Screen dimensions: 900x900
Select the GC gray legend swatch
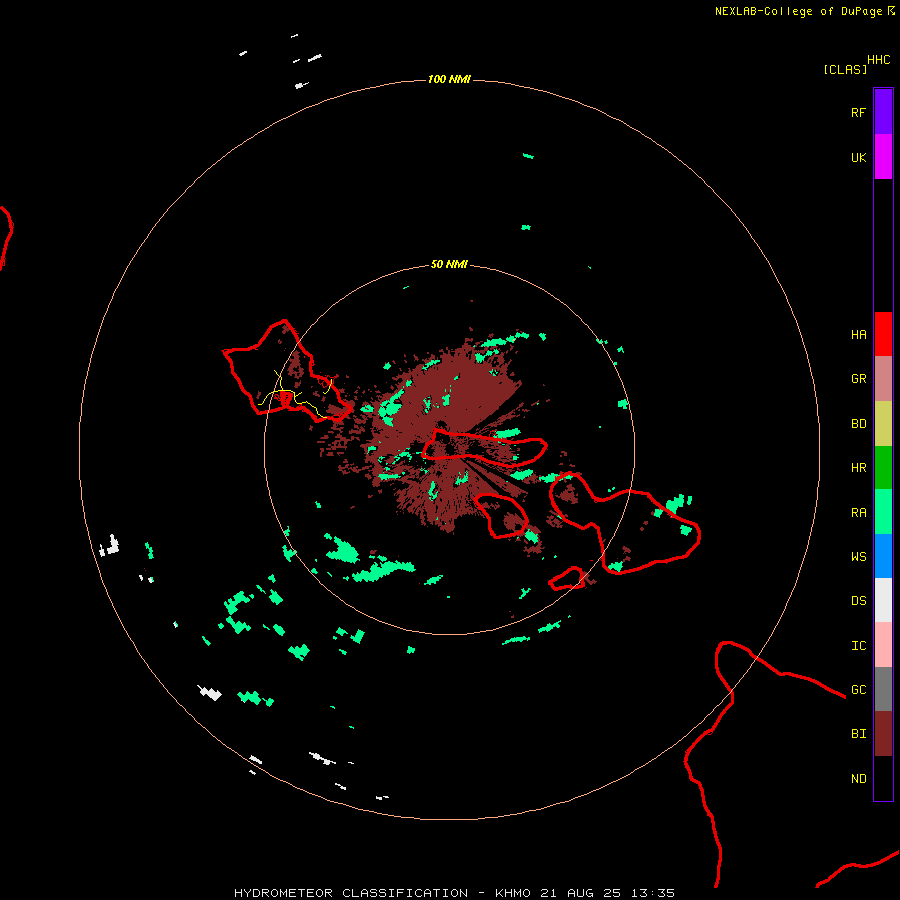[883, 689]
